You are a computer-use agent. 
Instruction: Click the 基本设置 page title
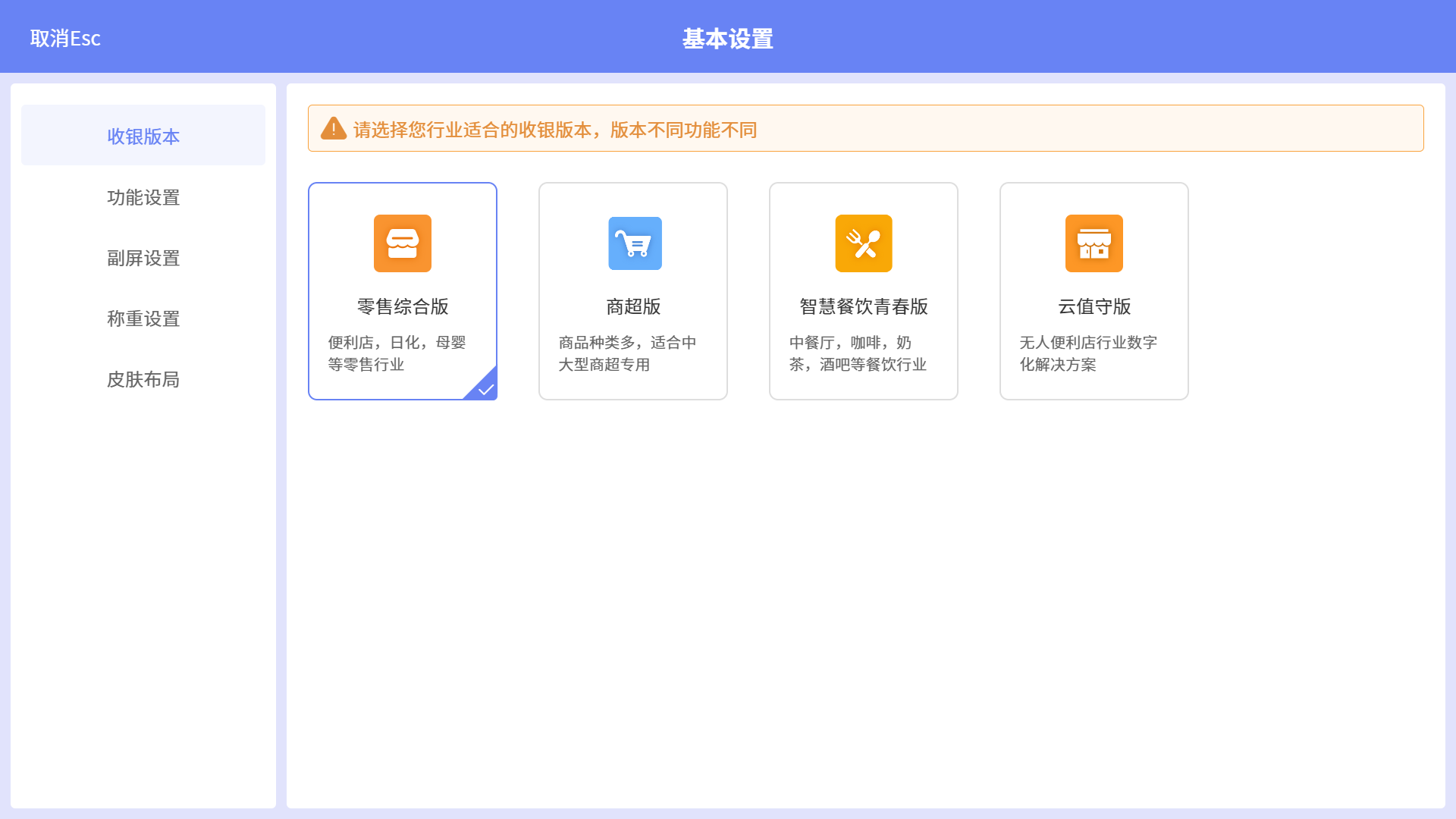tap(728, 39)
